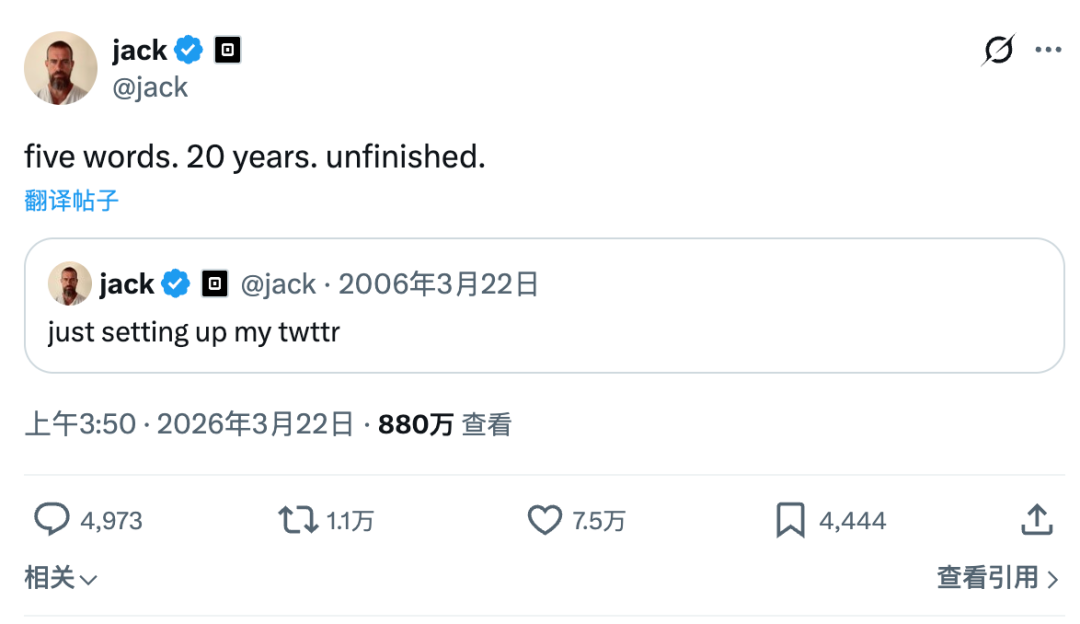The width and height of the screenshot is (1080, 624).
Task: Open the three-dot more options menu
Action: [1047, 49]
